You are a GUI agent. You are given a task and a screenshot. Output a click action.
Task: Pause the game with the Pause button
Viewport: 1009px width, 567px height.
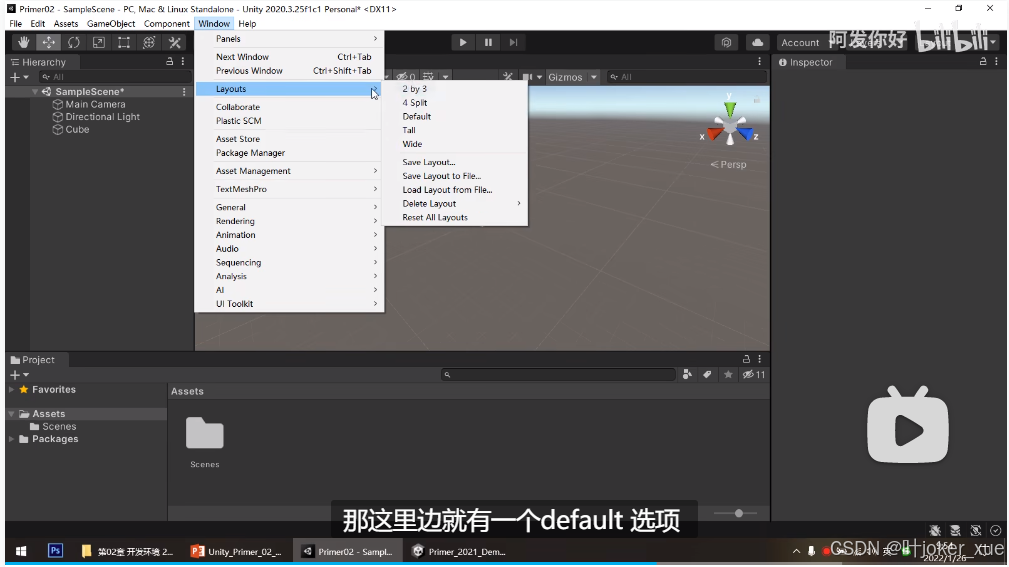pyautogui.click(x=488, y=42)
